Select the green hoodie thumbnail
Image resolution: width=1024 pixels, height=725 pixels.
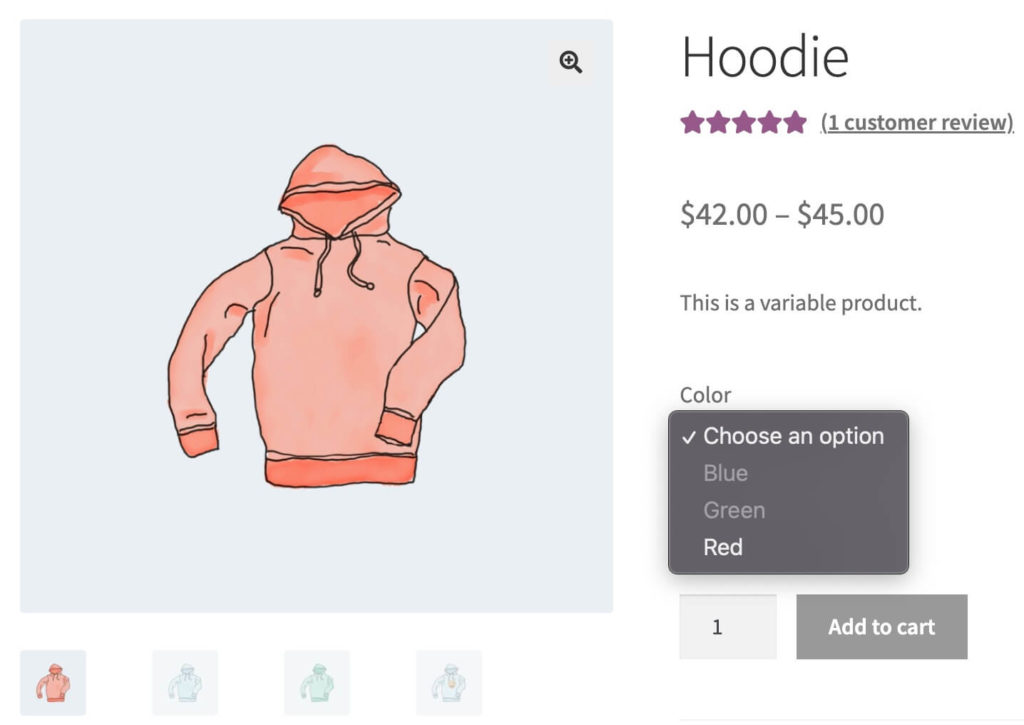pyautogui.click(x=317, y=683)
